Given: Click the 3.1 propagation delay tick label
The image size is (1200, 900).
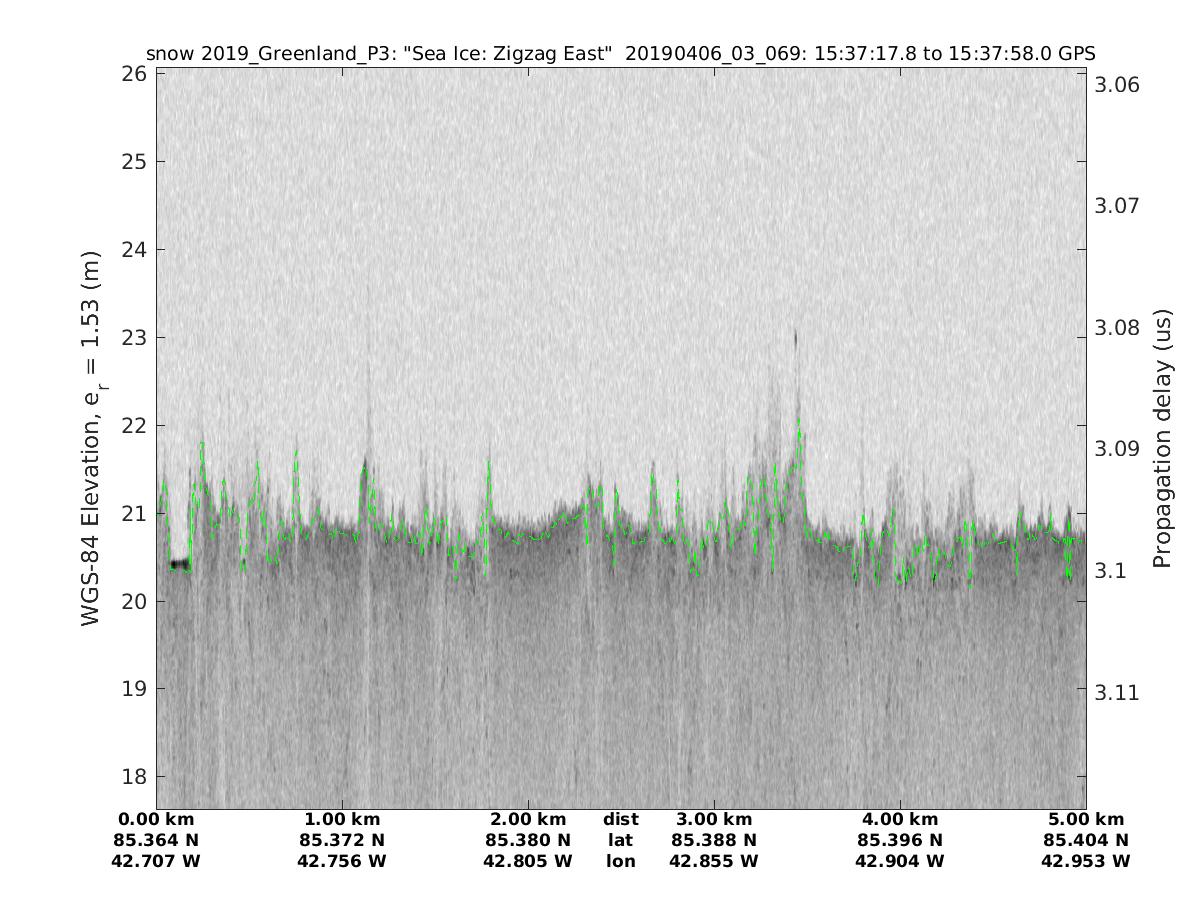Looking at the screenshot, I should click(1110, 571).
